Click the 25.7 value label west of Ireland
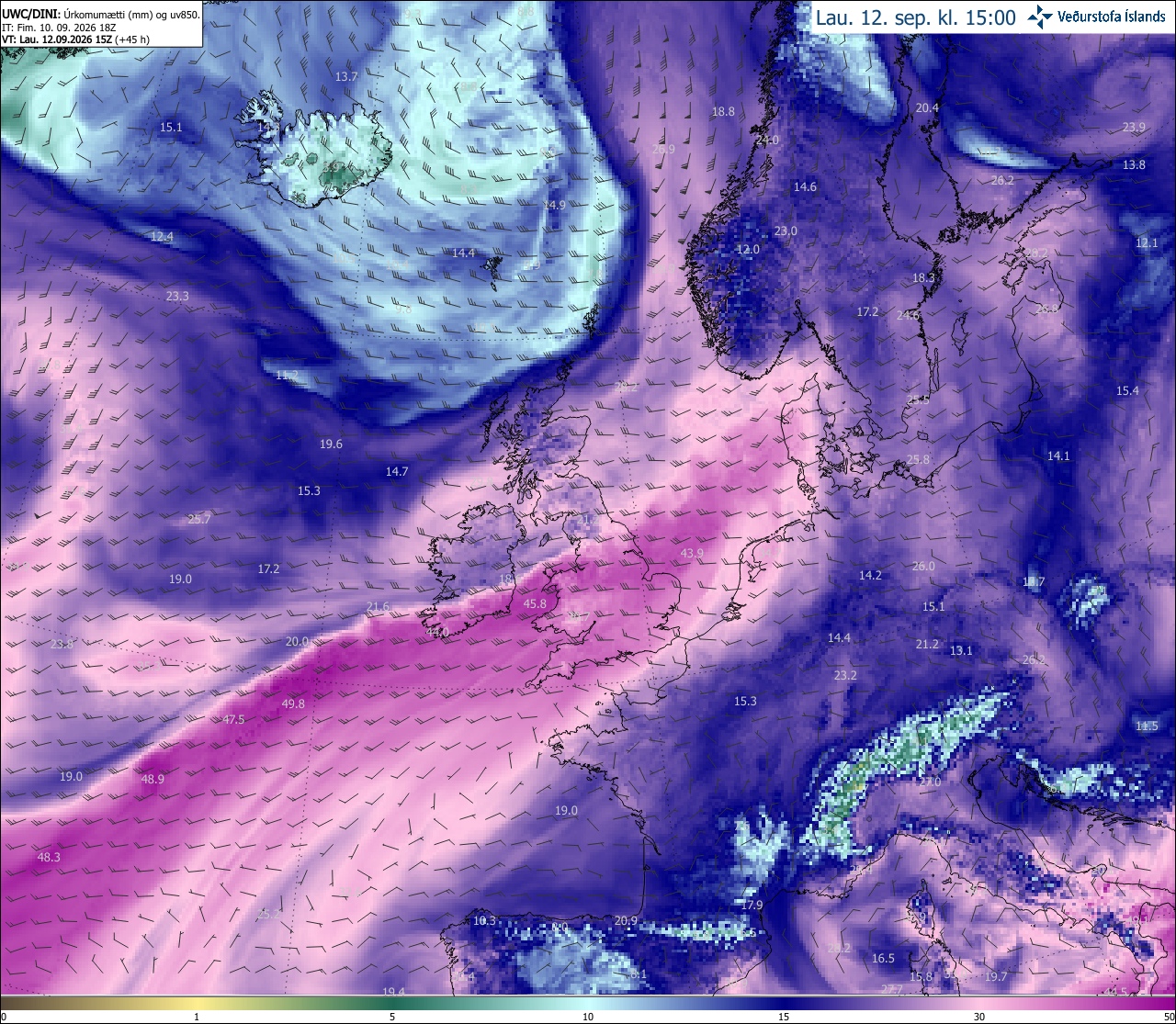 click(x=199, y=519)
